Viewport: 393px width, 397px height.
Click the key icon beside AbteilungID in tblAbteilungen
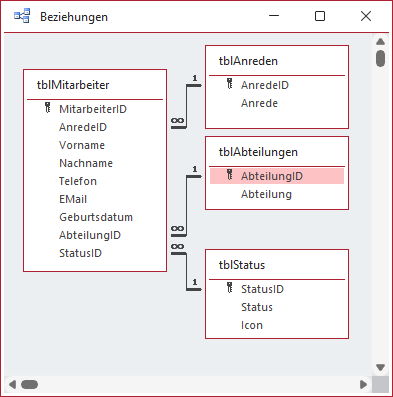click(230, 175)
